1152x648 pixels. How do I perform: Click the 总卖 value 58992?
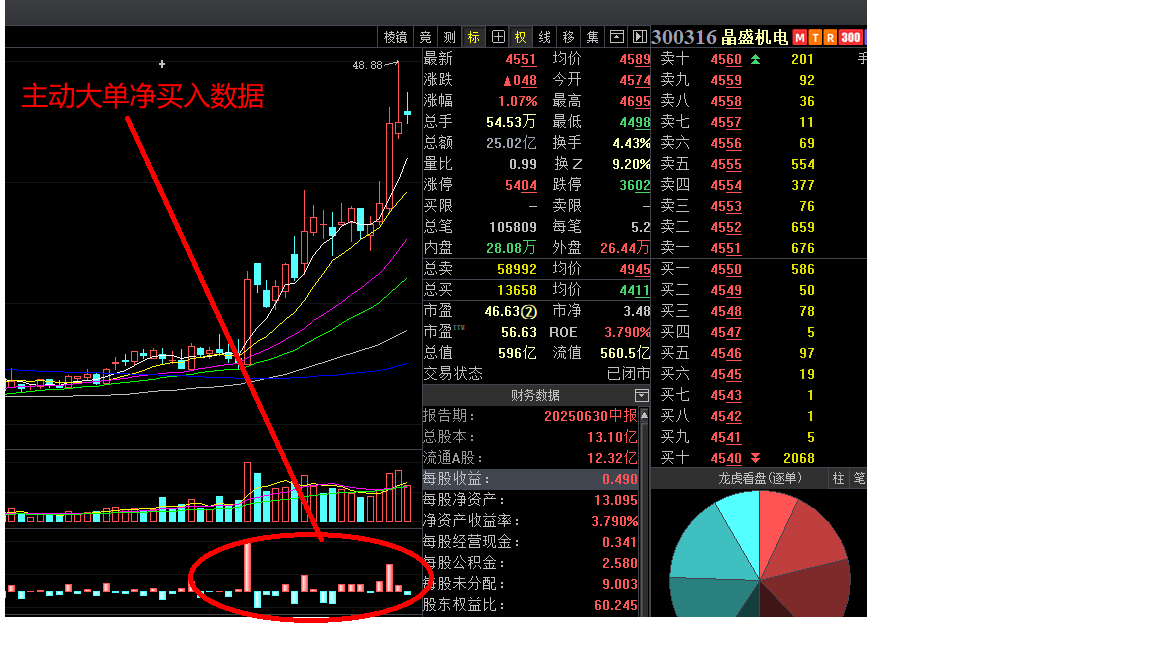(x=516, y=270)
